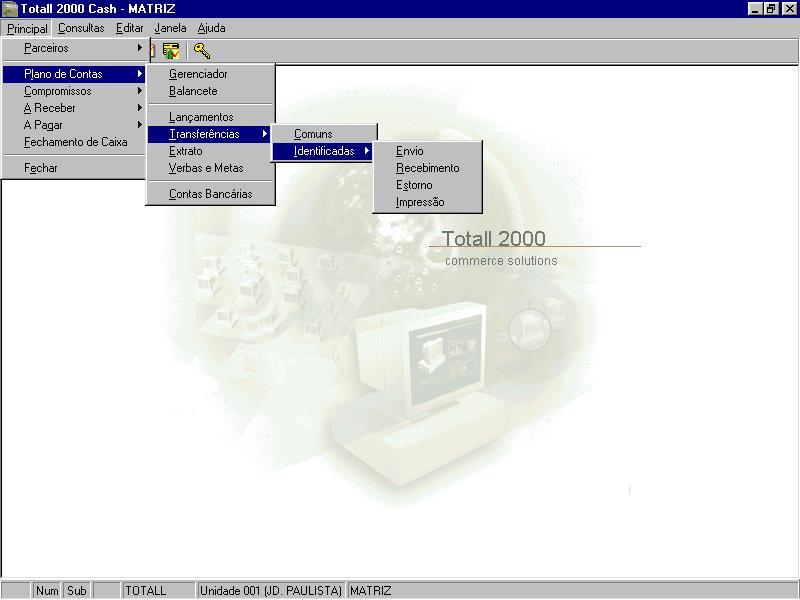800x600 pixels.
Task: Choose Fechamento de Caixa from the menu
Action: 74,142
